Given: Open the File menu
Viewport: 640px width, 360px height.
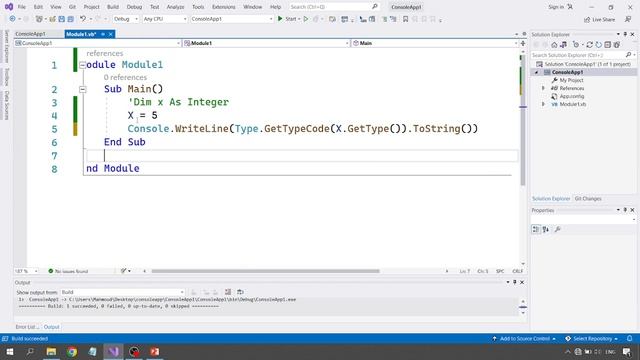Looking at the screenshot, I should coord(22,7).
